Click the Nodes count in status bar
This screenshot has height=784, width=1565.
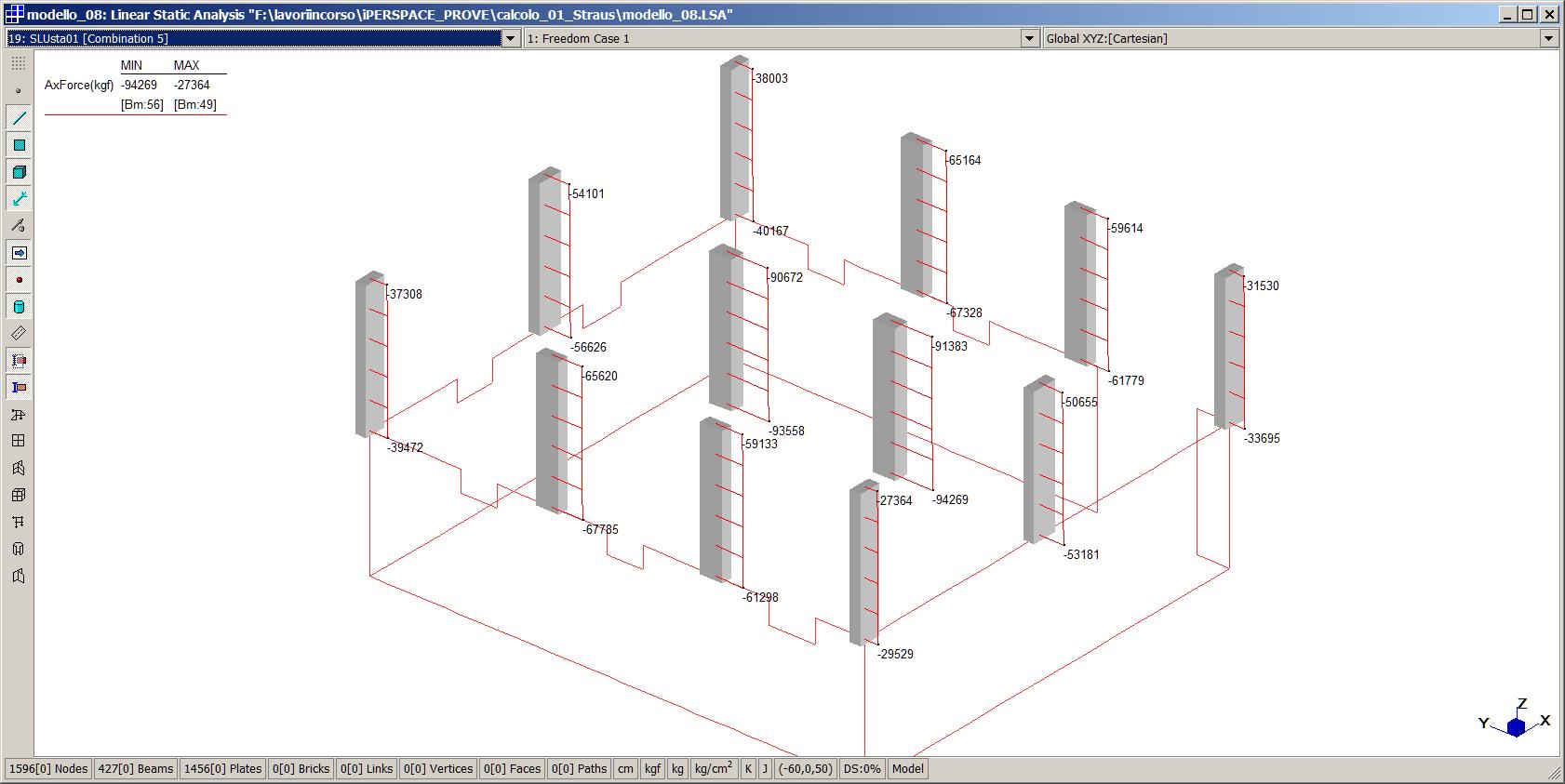[x=48, y=769]
